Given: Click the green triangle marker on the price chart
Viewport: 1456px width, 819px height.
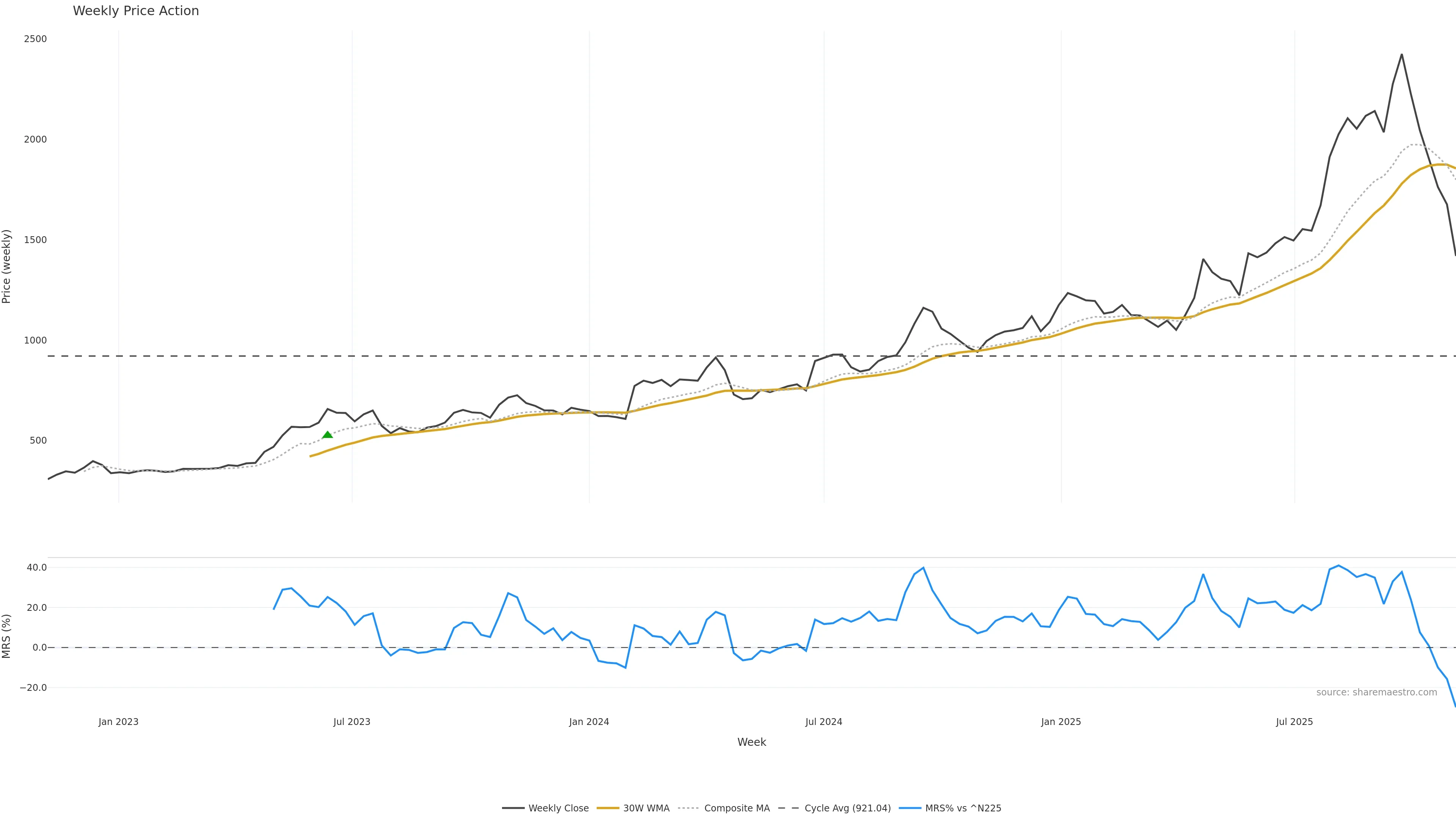Looking at the screenshot, I should pos(327,435).
